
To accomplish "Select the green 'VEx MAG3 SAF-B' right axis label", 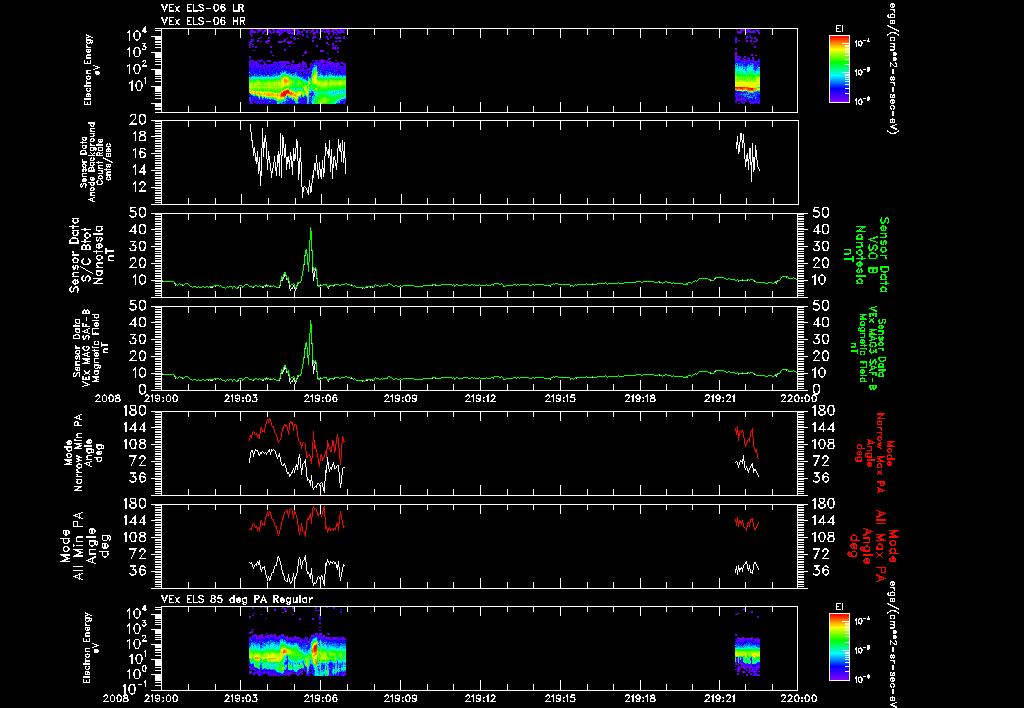I will [870, 348].
